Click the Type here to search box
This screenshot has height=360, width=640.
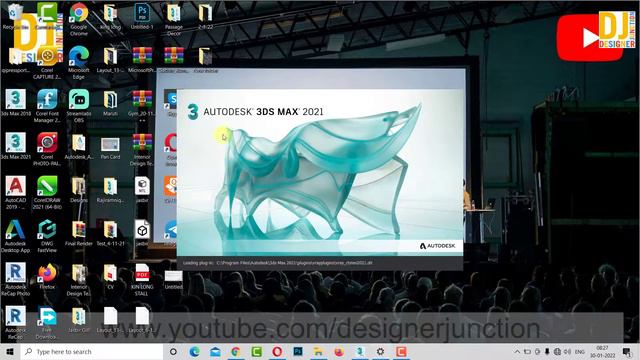pyautogui.click(x=92, y=351)
